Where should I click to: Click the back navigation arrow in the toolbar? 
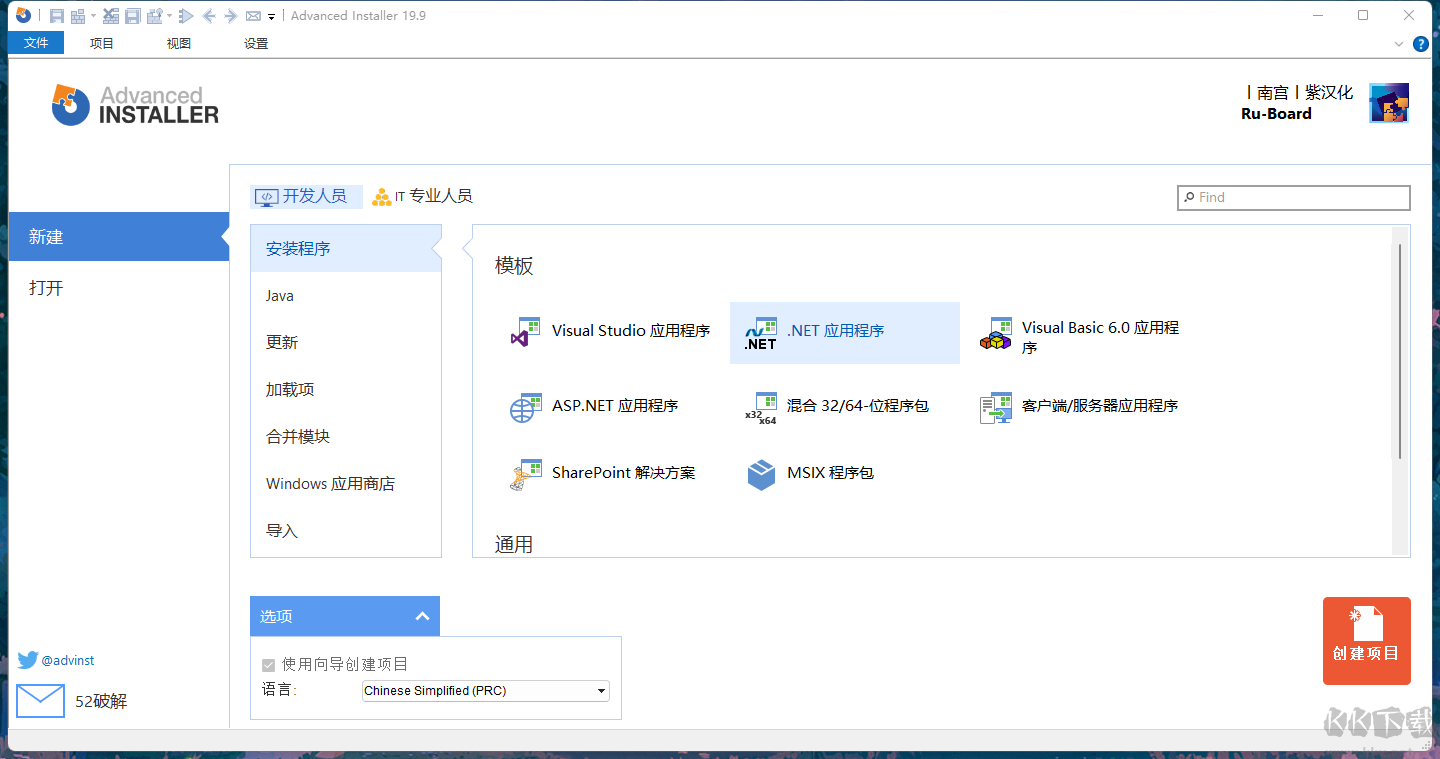coord(210,15)
